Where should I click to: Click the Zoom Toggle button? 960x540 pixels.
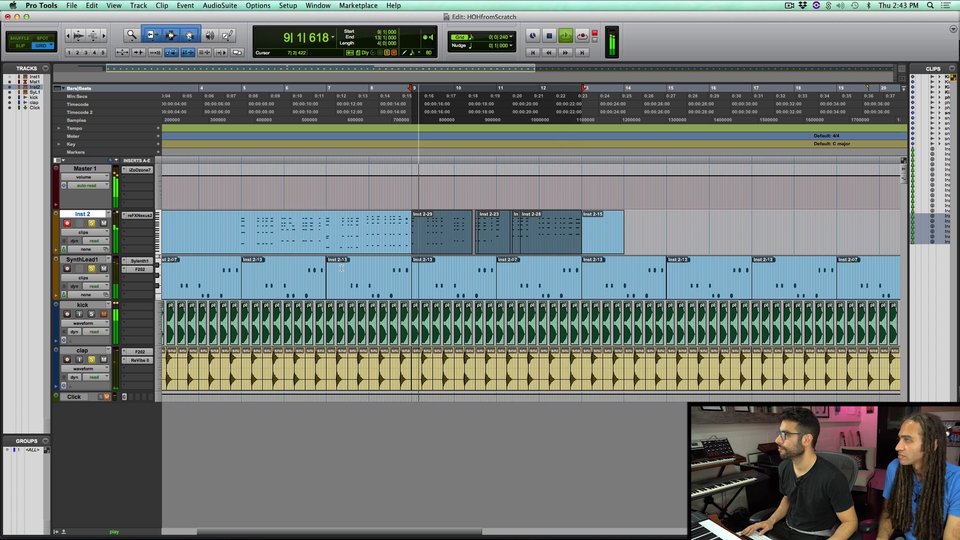(122, 53)
